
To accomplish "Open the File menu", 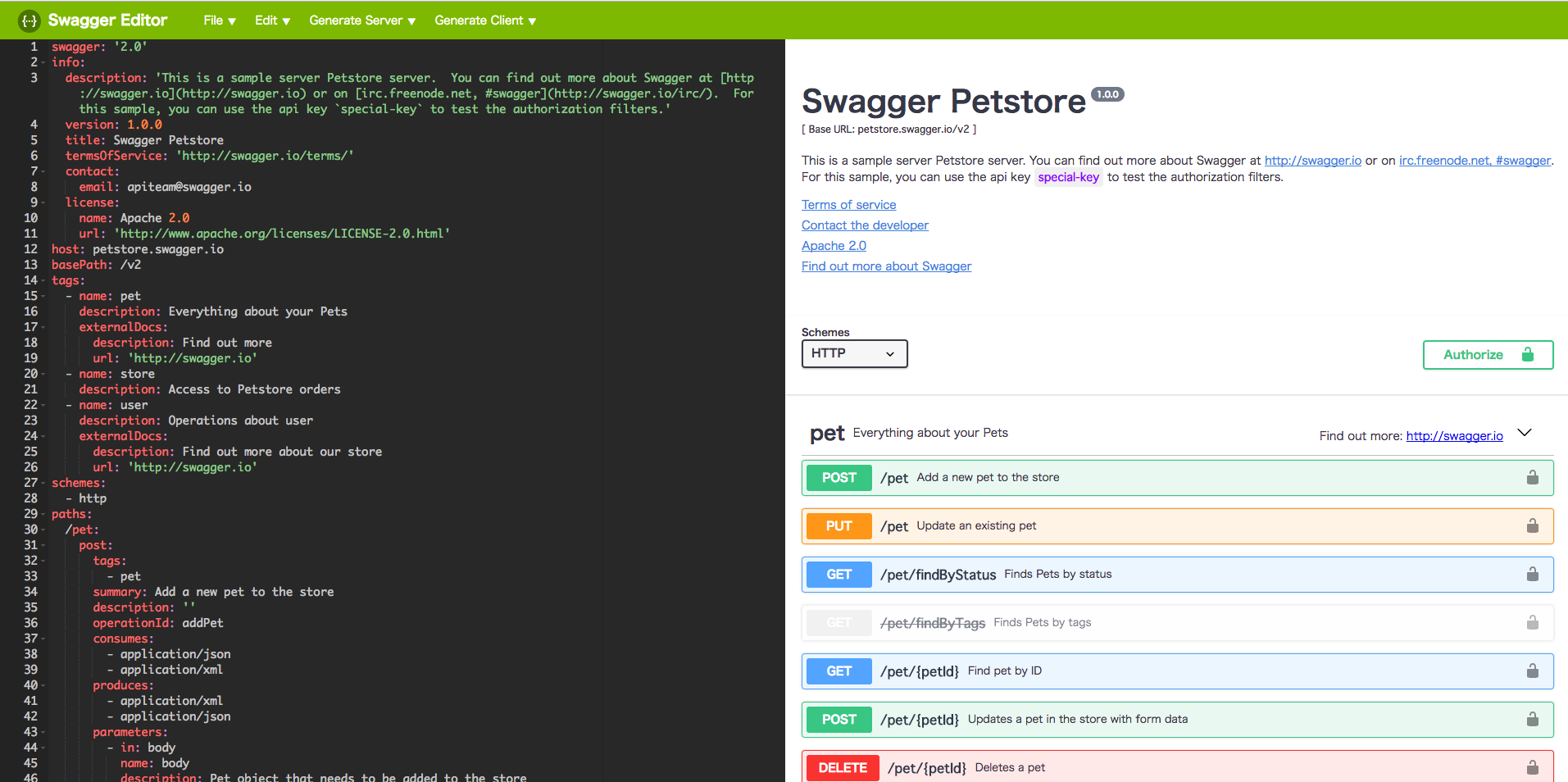I will [218, 20].
